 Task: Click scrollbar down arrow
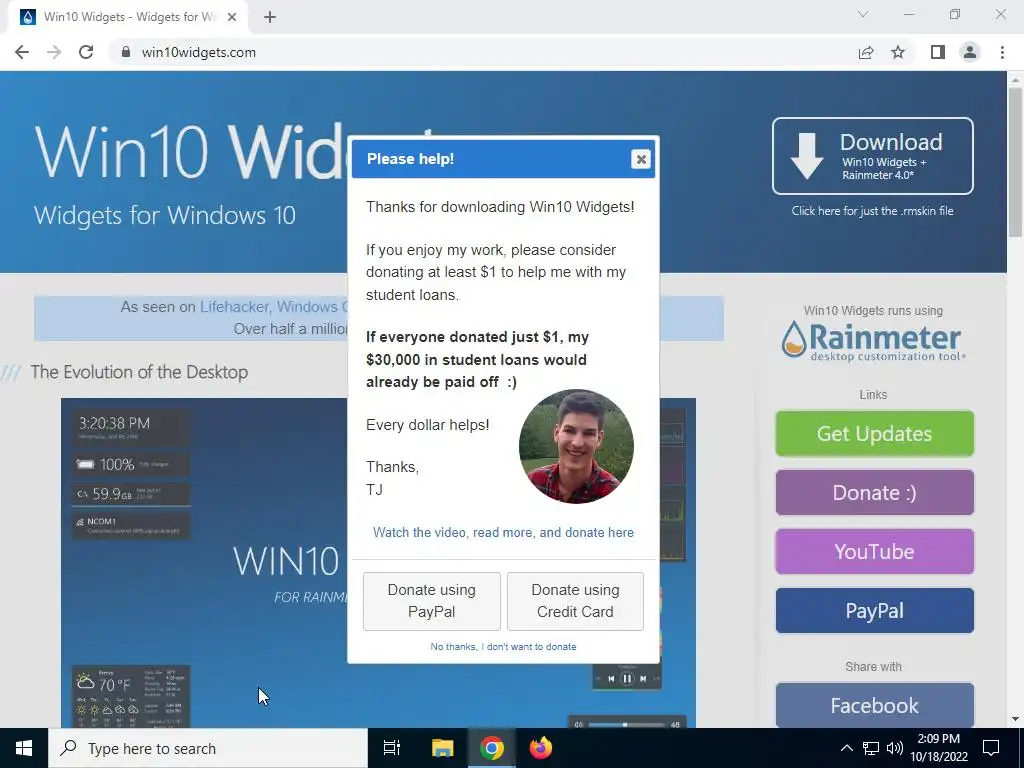click(1015, 720)
